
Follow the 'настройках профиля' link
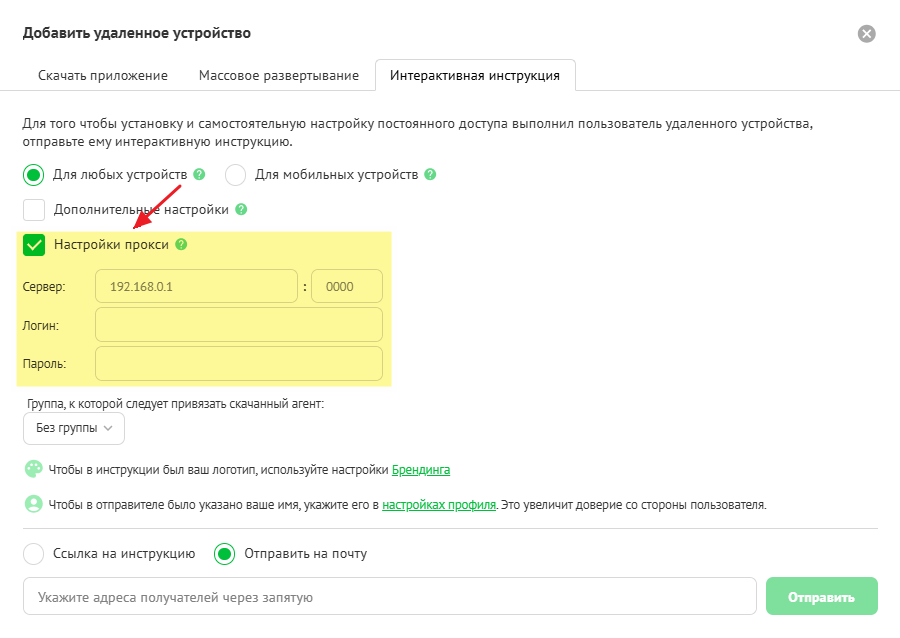(x=439, y=504)
